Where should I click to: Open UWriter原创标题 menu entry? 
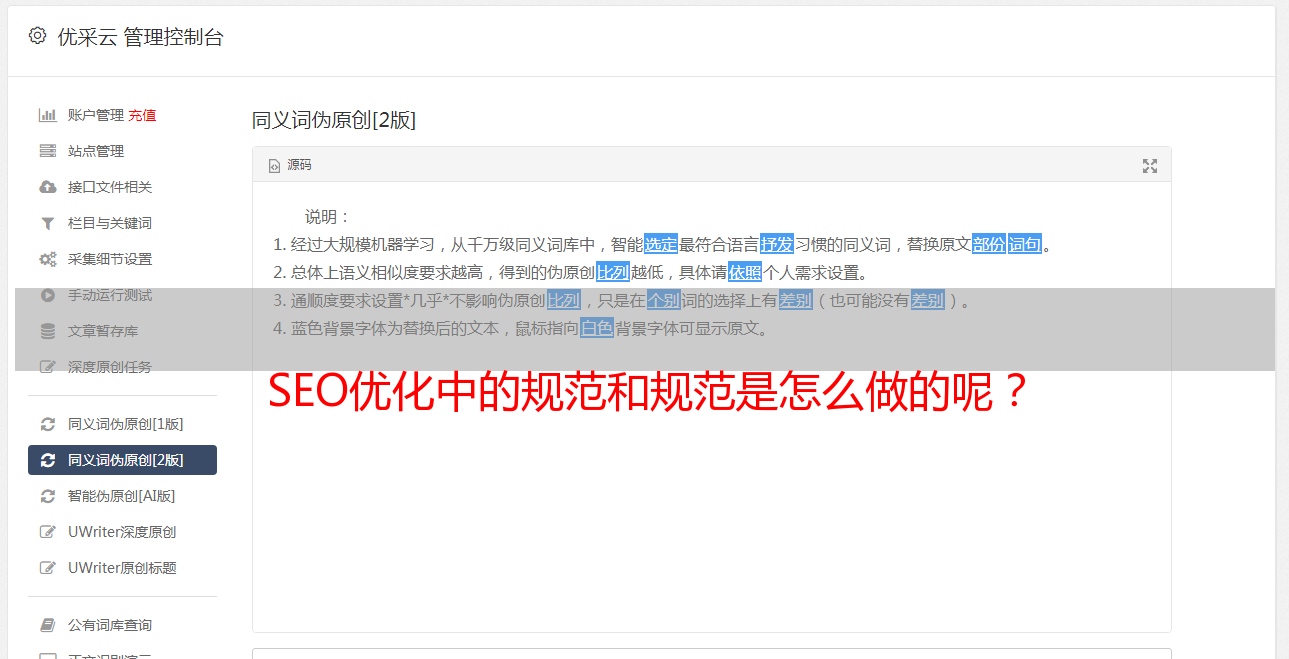[x=122, y=568]
